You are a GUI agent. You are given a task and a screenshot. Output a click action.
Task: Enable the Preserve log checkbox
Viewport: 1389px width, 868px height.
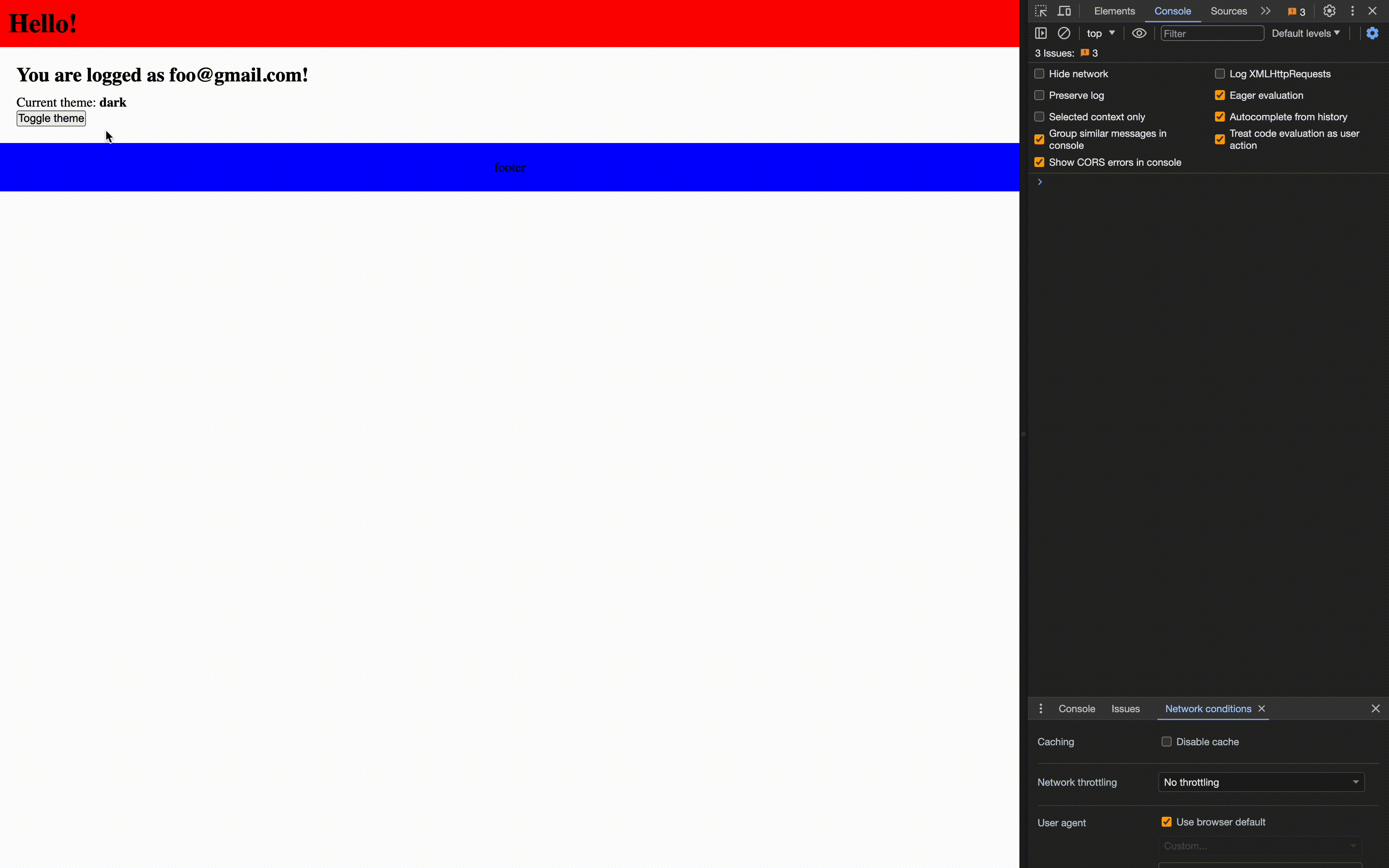[x=1039, y=95]
